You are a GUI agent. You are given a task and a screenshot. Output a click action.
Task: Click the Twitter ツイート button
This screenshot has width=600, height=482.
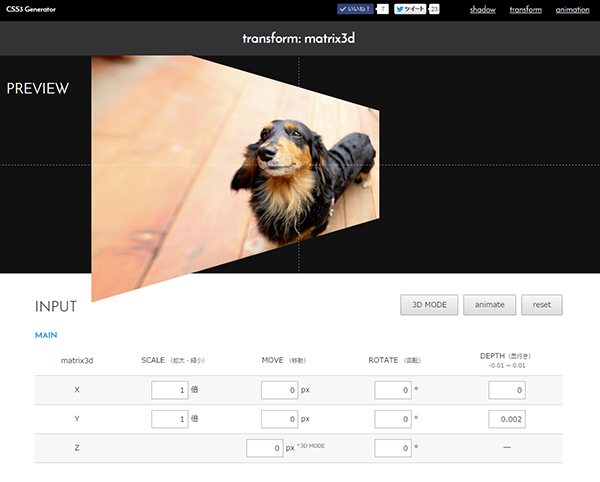410,9
